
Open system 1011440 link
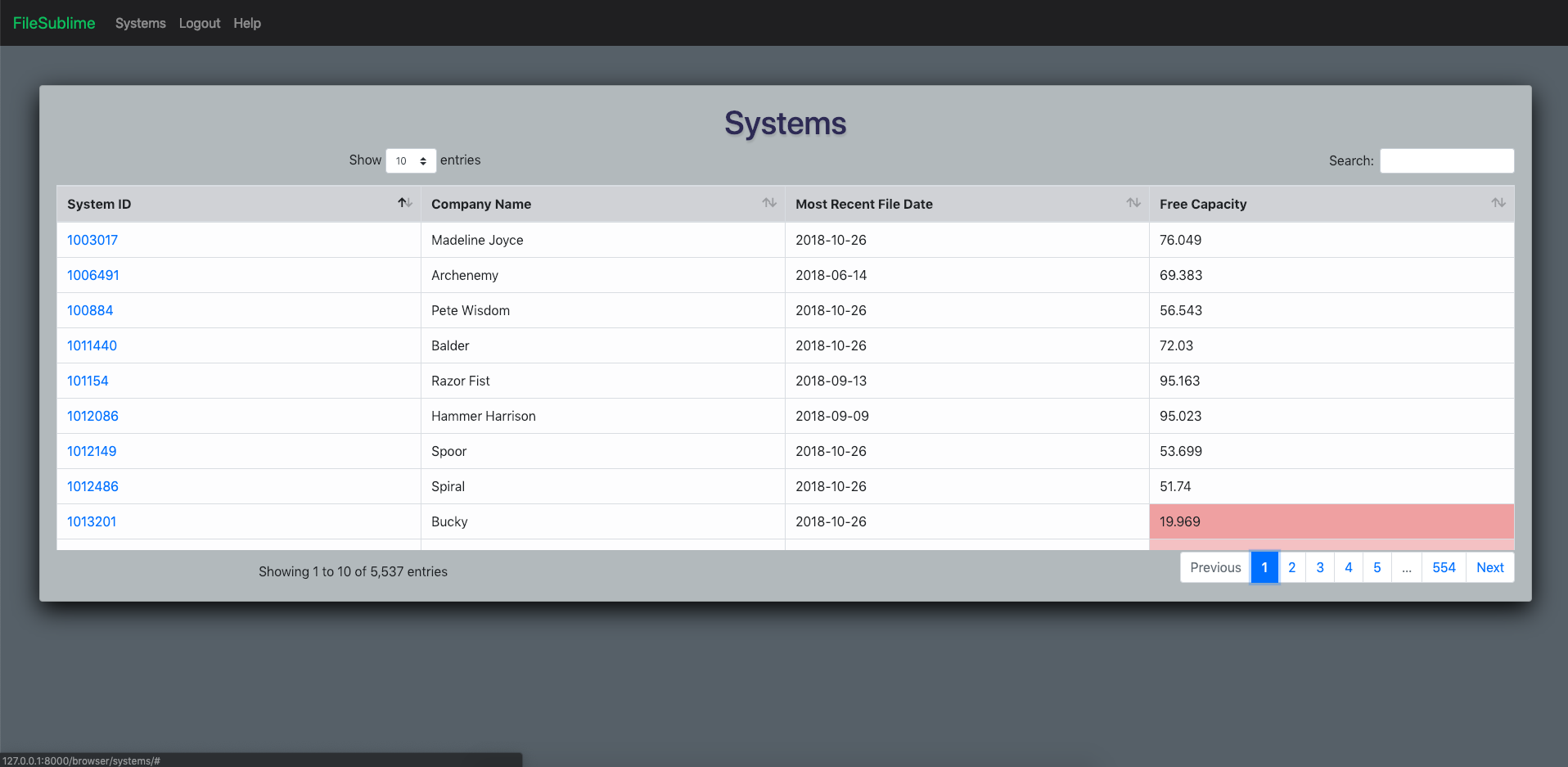tap(92, 345)
